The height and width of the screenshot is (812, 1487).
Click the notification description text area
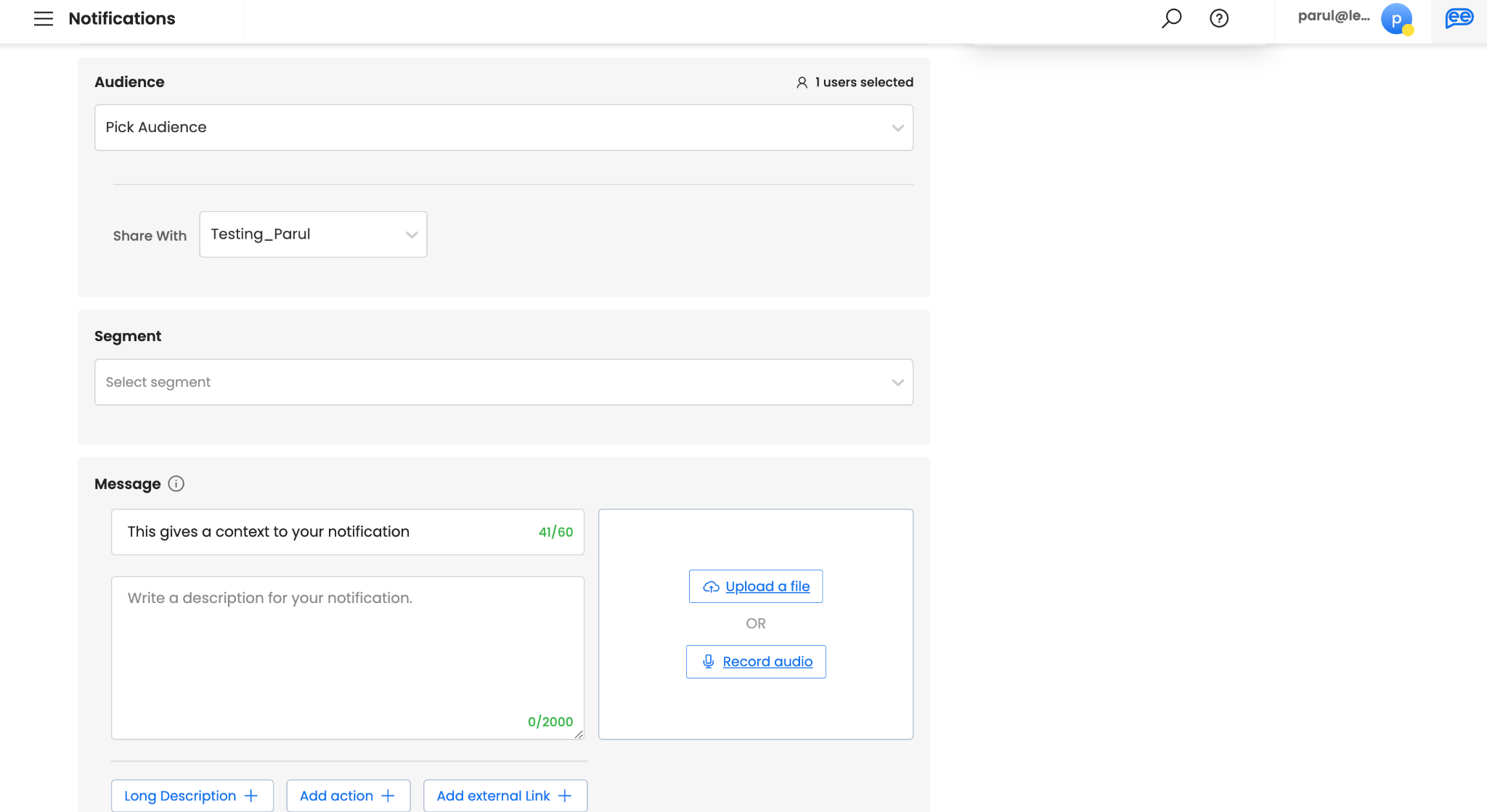347,657
